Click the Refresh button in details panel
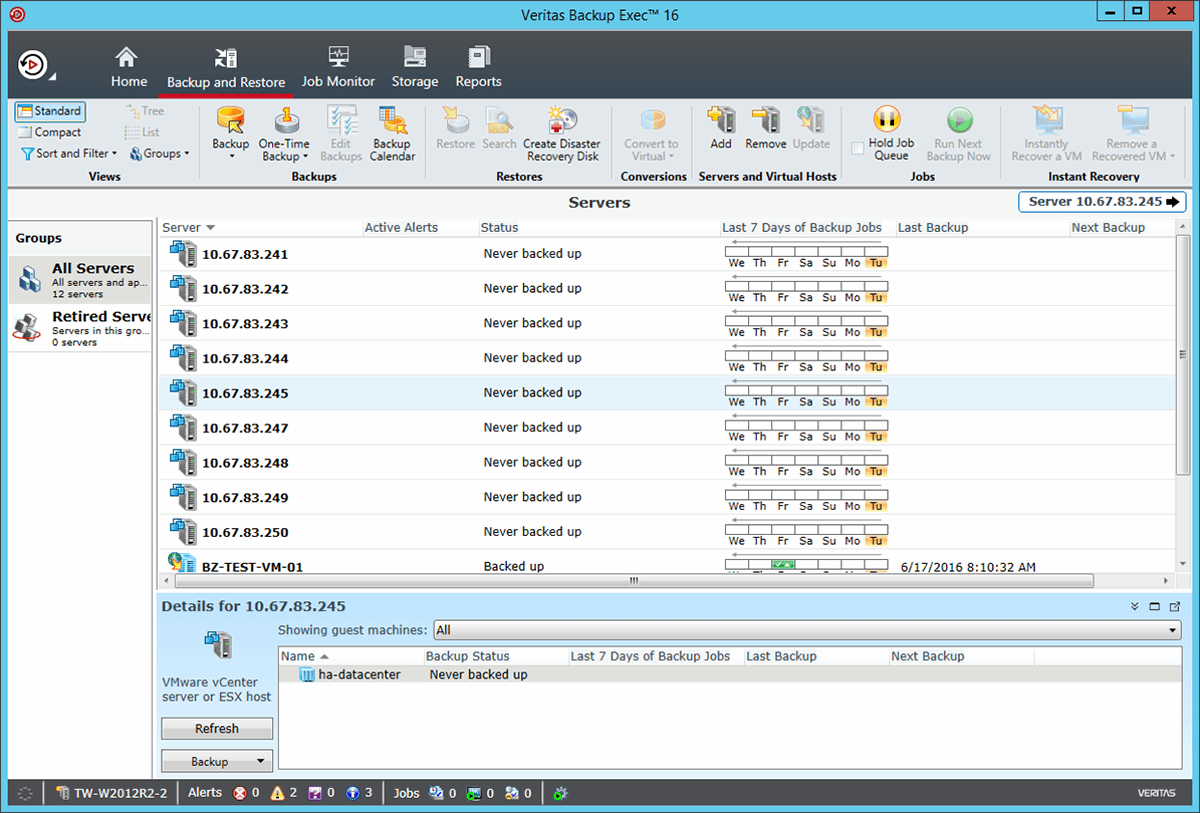This screenshot has height=813, width=1200. 216,728
